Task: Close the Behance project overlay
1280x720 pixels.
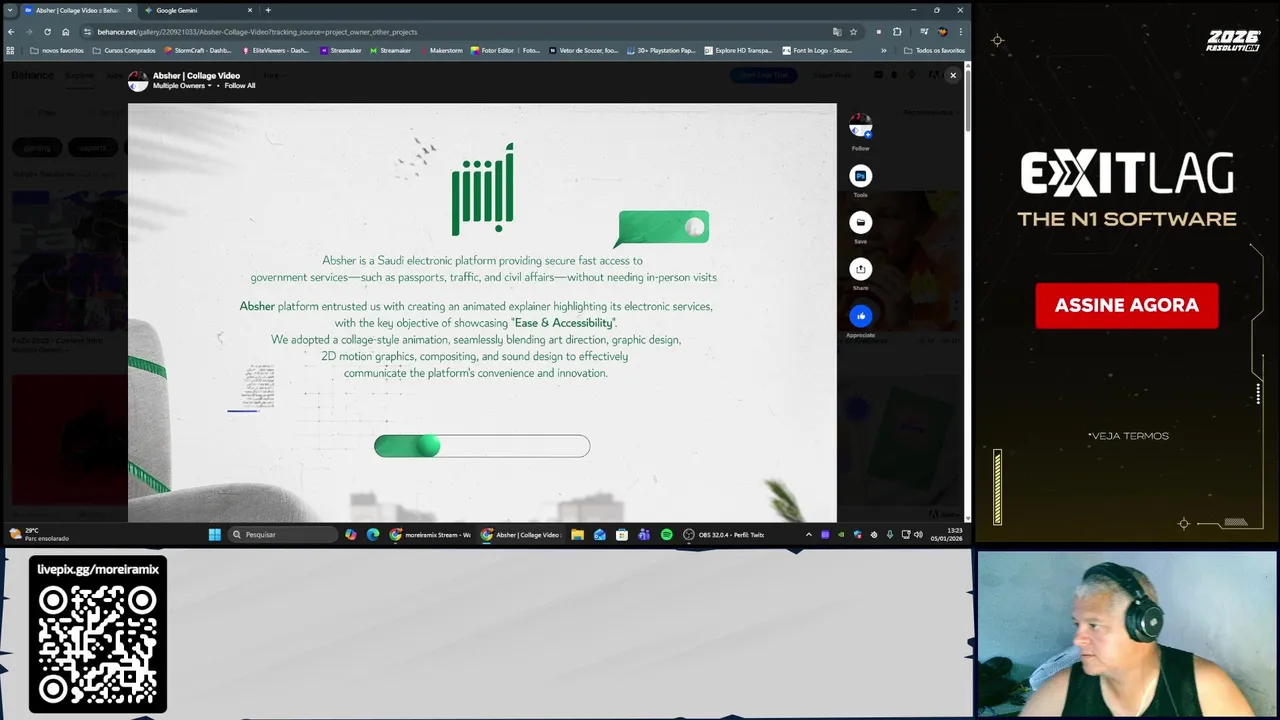Action: click(x=953, y=75)
